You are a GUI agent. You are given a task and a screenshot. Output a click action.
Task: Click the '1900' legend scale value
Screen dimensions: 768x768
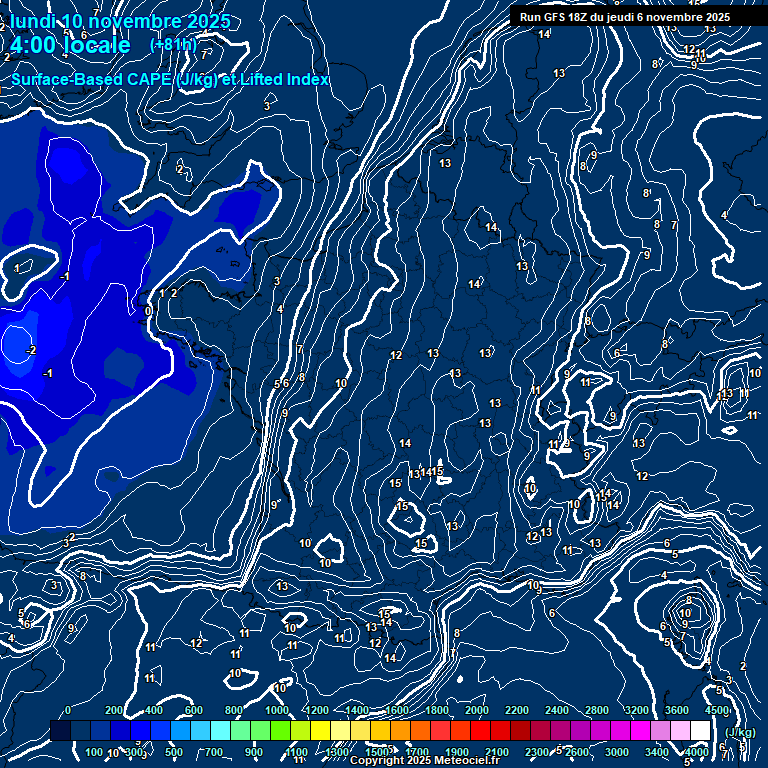point(457,752)
